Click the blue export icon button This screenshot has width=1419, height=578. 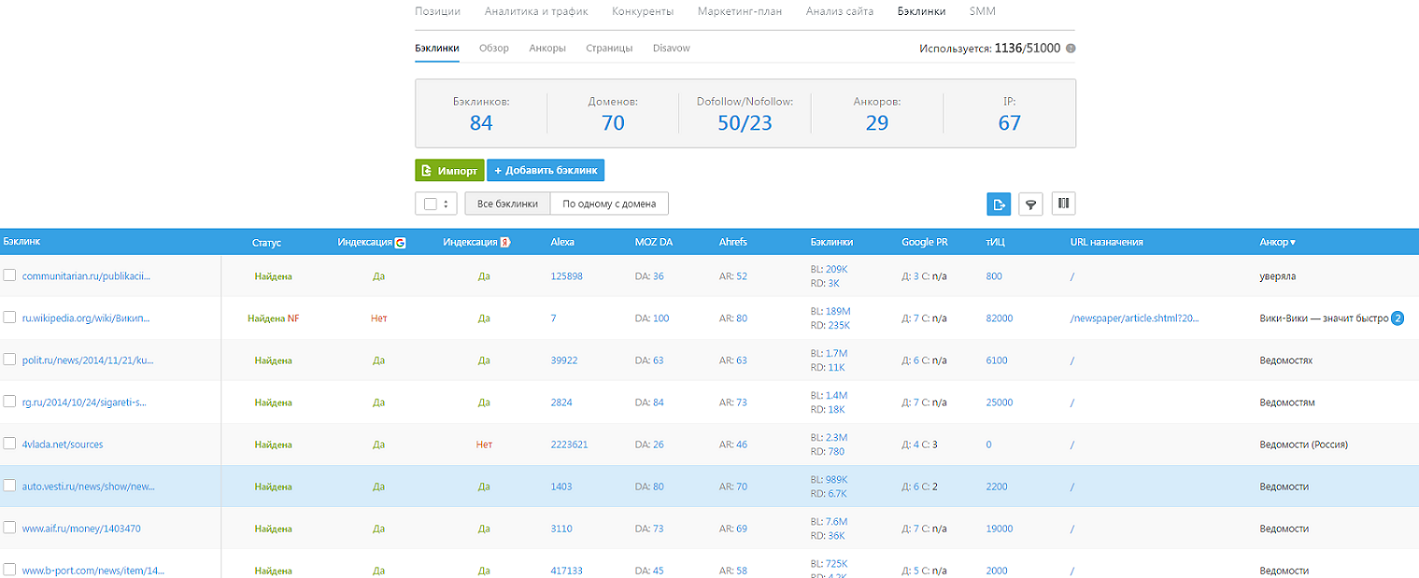(x=998, y=204)
